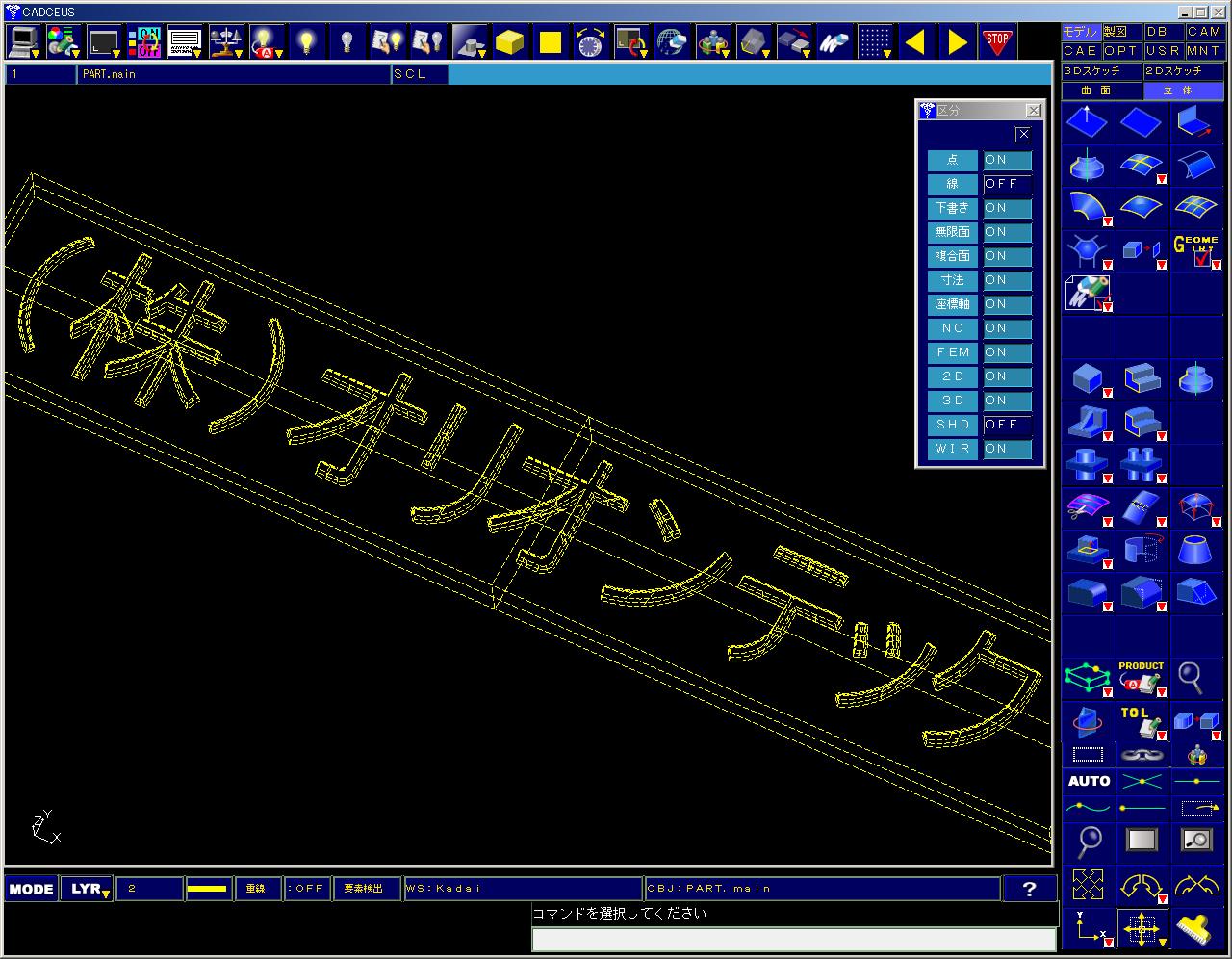Open the 曲面 tab
The width and height of the screenshot is (1232, 959).
pyautogui.click(x=1101, y=91)
